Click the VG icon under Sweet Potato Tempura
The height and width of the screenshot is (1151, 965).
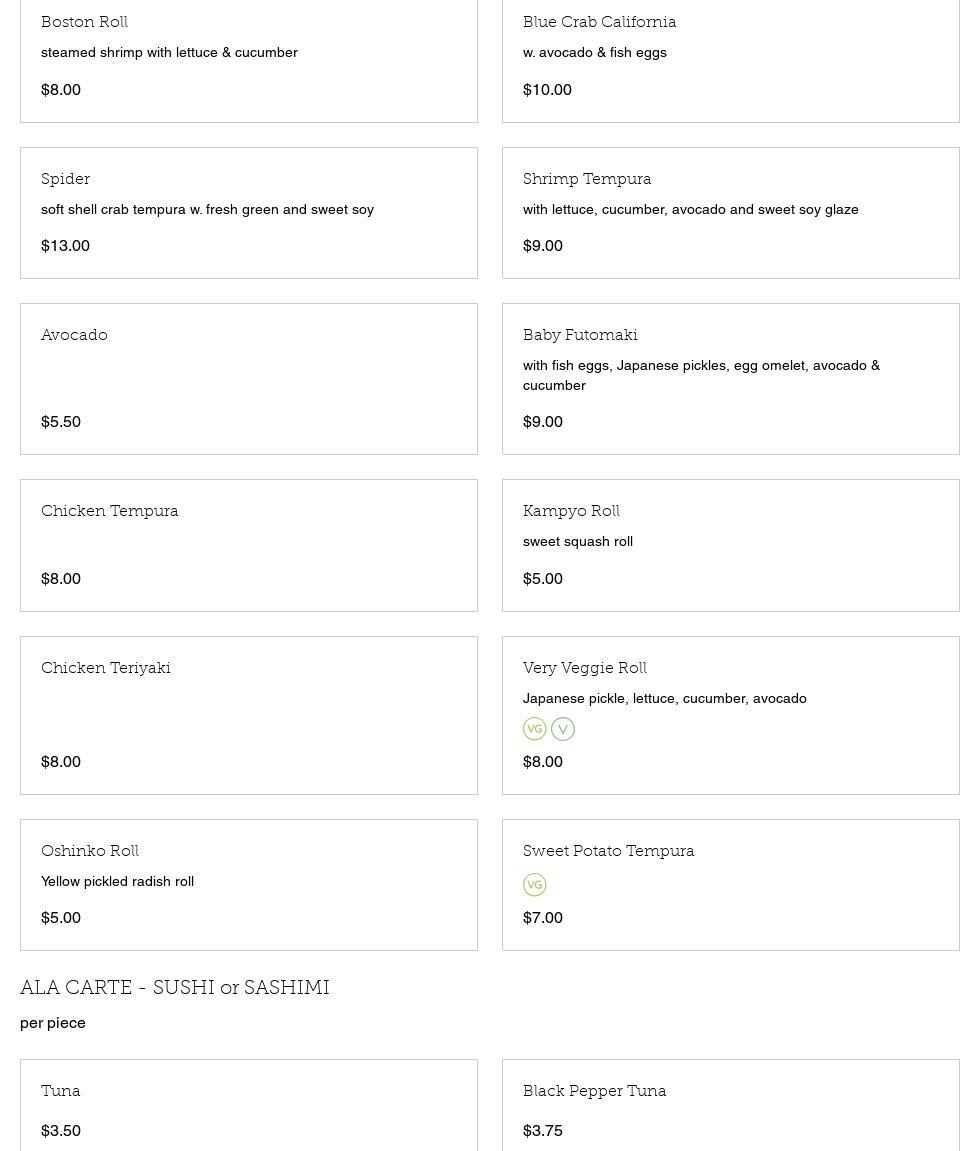point(535,885)
